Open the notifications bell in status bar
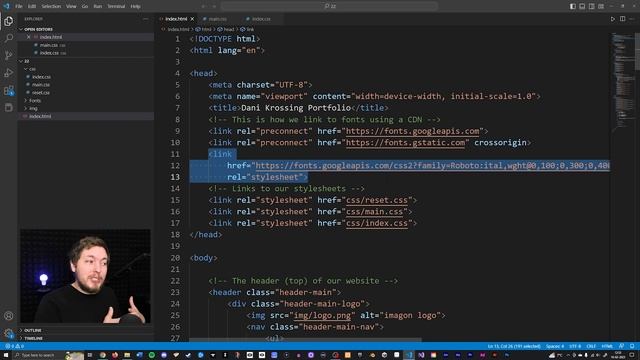The image size is (640, 360). tap(632, 346)
